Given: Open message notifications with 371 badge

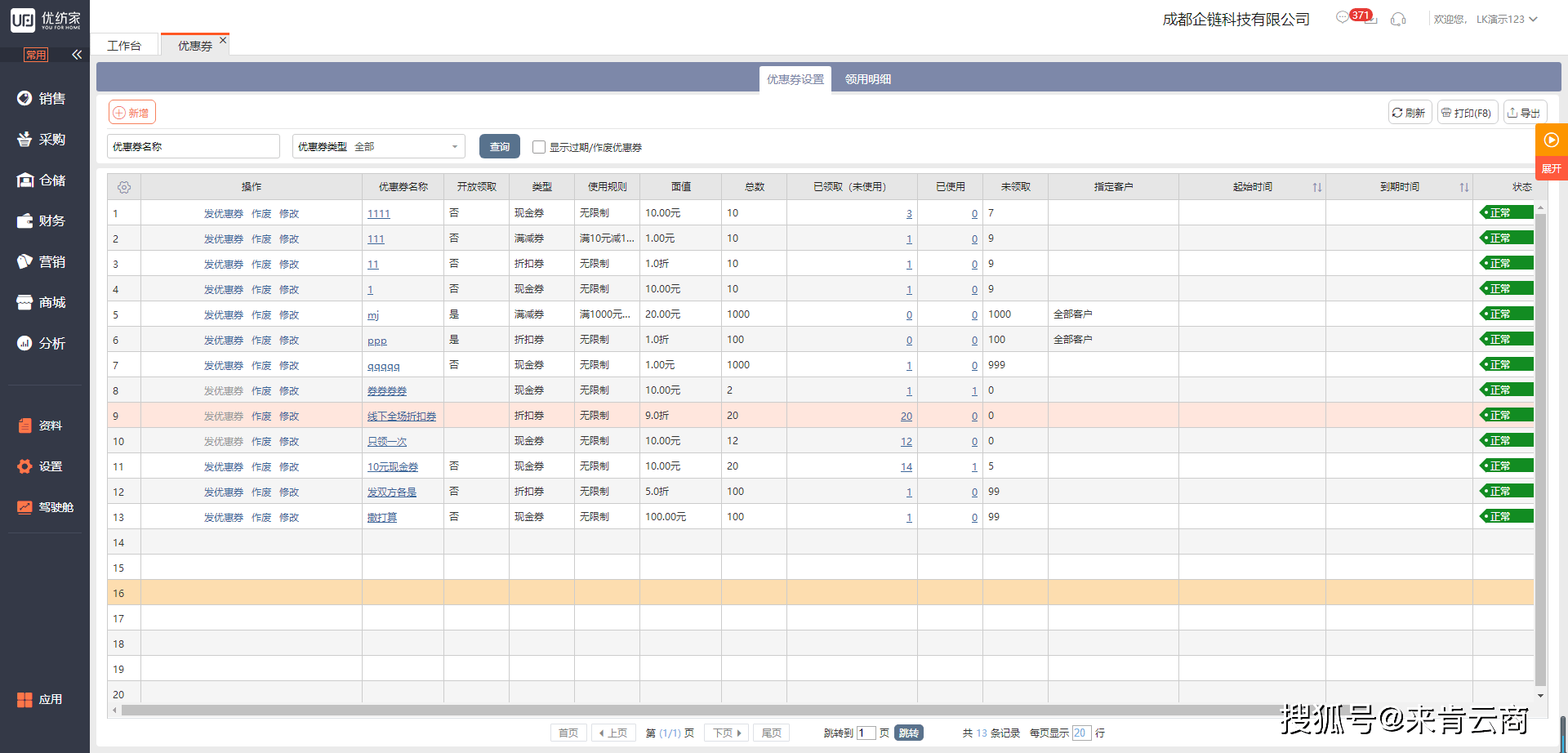Looking at the screenshot, I should click(x=1356, y=17).
